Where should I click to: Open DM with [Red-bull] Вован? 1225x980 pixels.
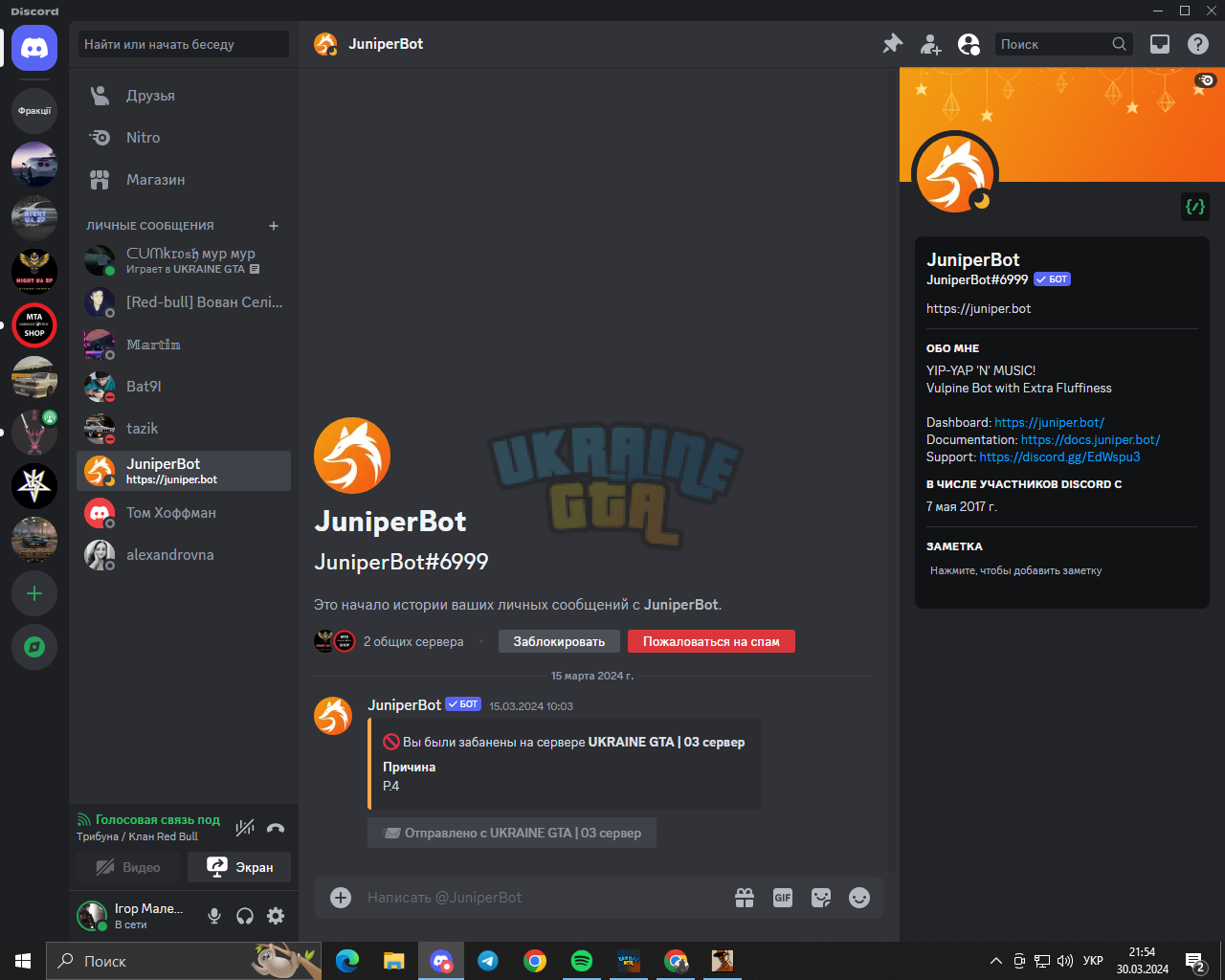point(184,302)
